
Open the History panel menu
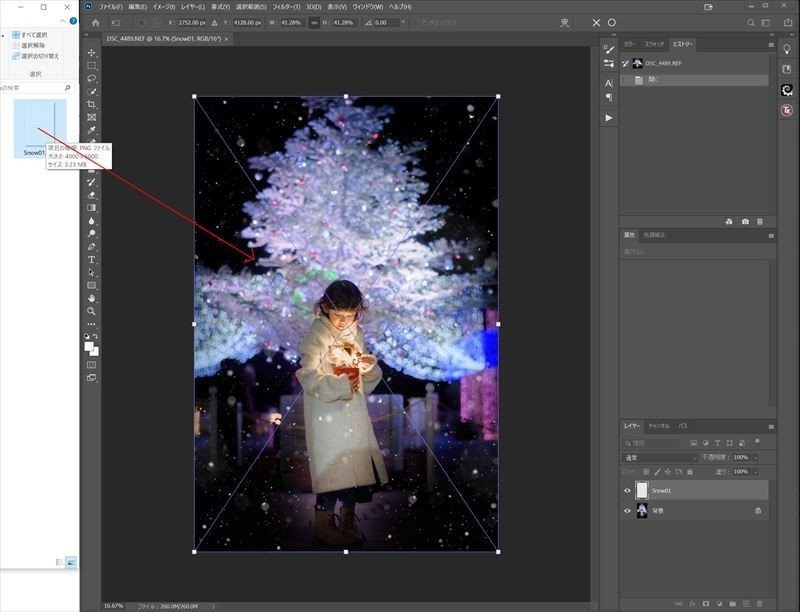point(771,45)
